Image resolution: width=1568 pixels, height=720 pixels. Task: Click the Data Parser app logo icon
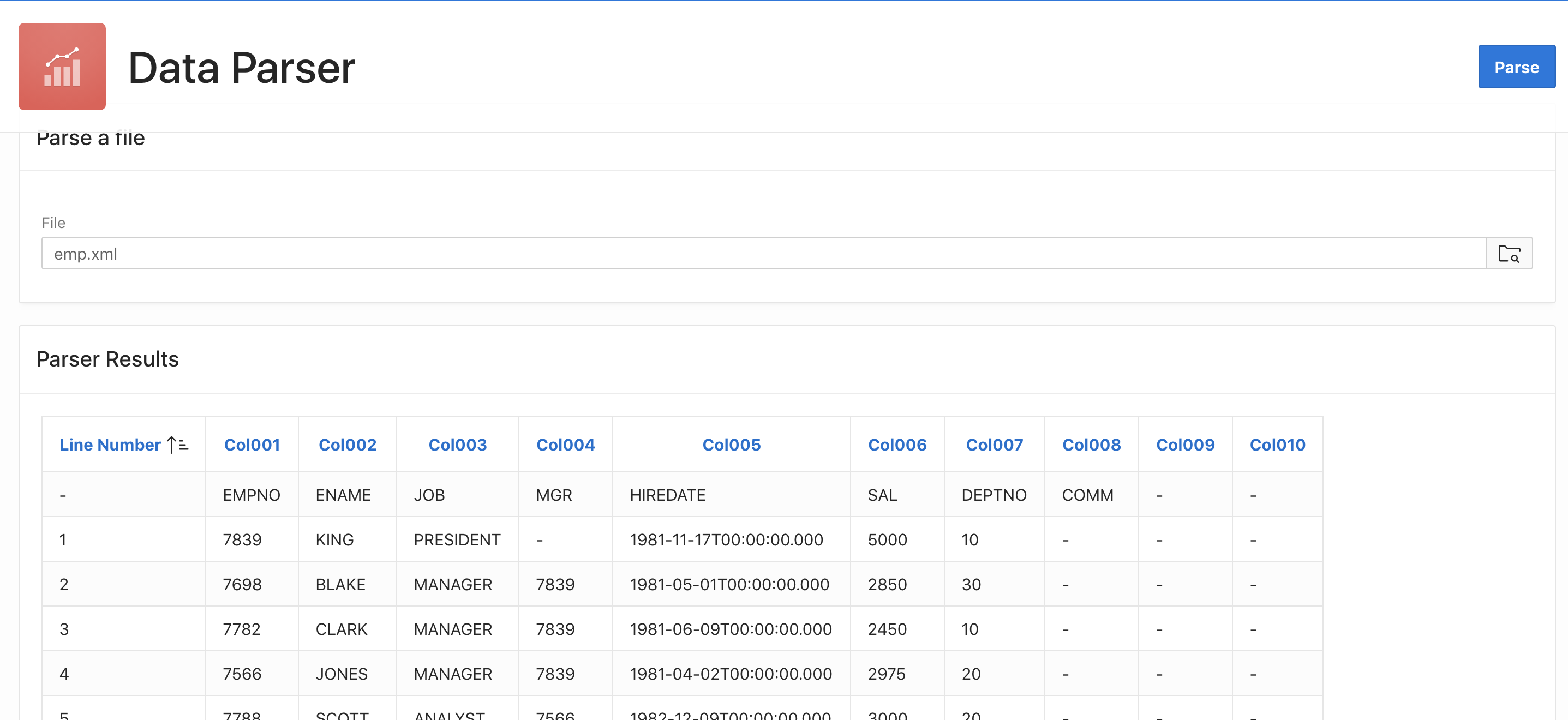(62, 67)
